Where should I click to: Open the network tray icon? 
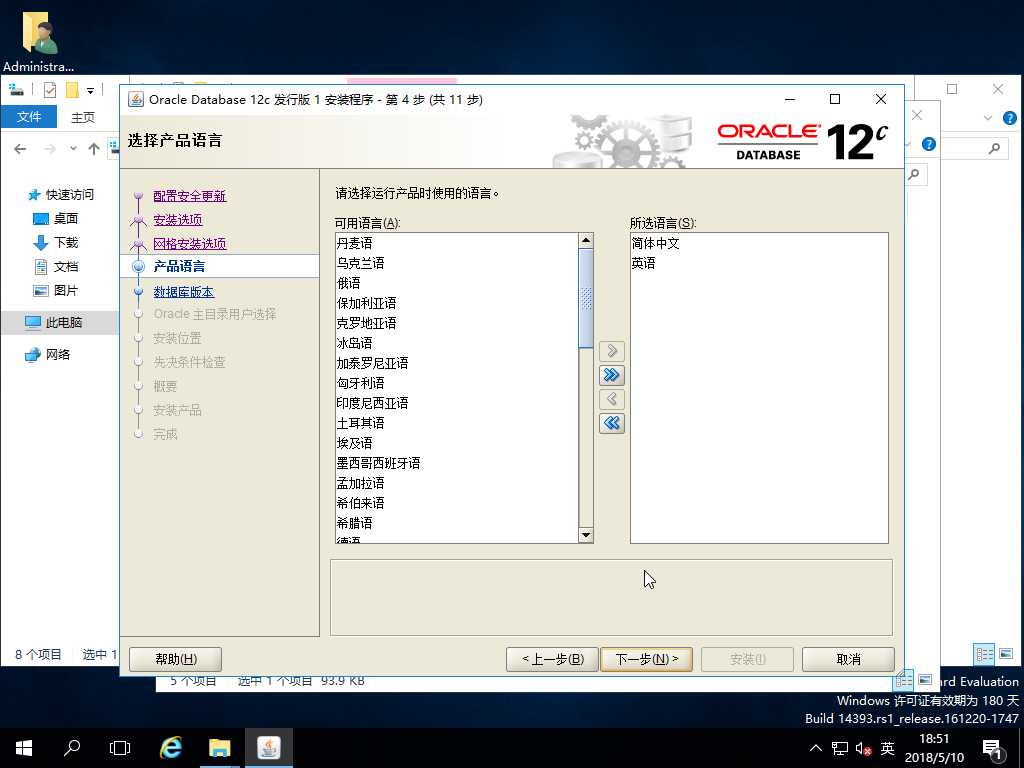click(840, 748)
